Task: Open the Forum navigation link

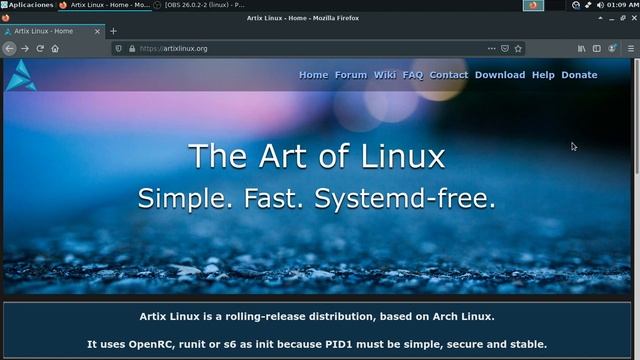Action: pos(351,75)
